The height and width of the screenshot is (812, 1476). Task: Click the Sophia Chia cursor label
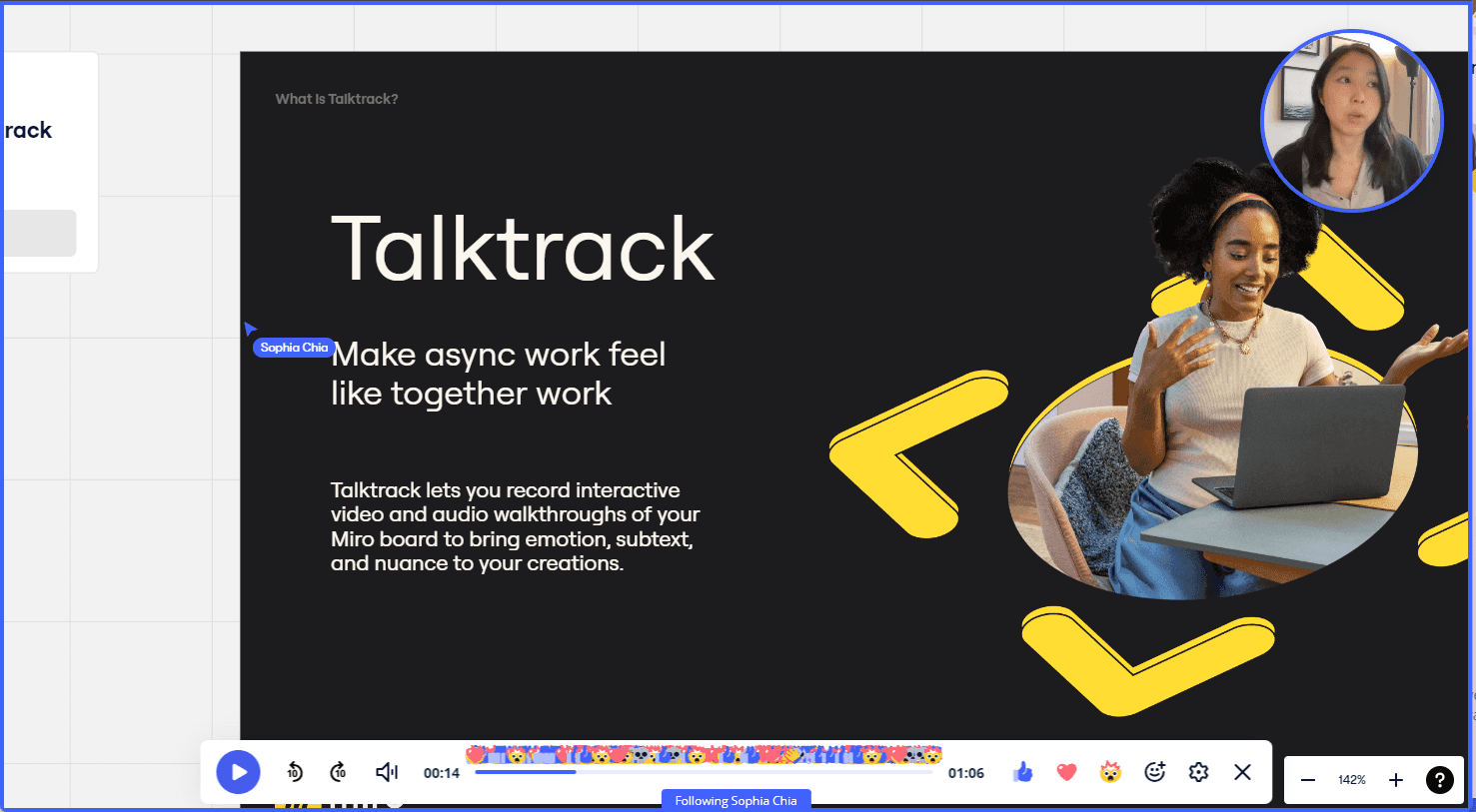coord(294,348)
